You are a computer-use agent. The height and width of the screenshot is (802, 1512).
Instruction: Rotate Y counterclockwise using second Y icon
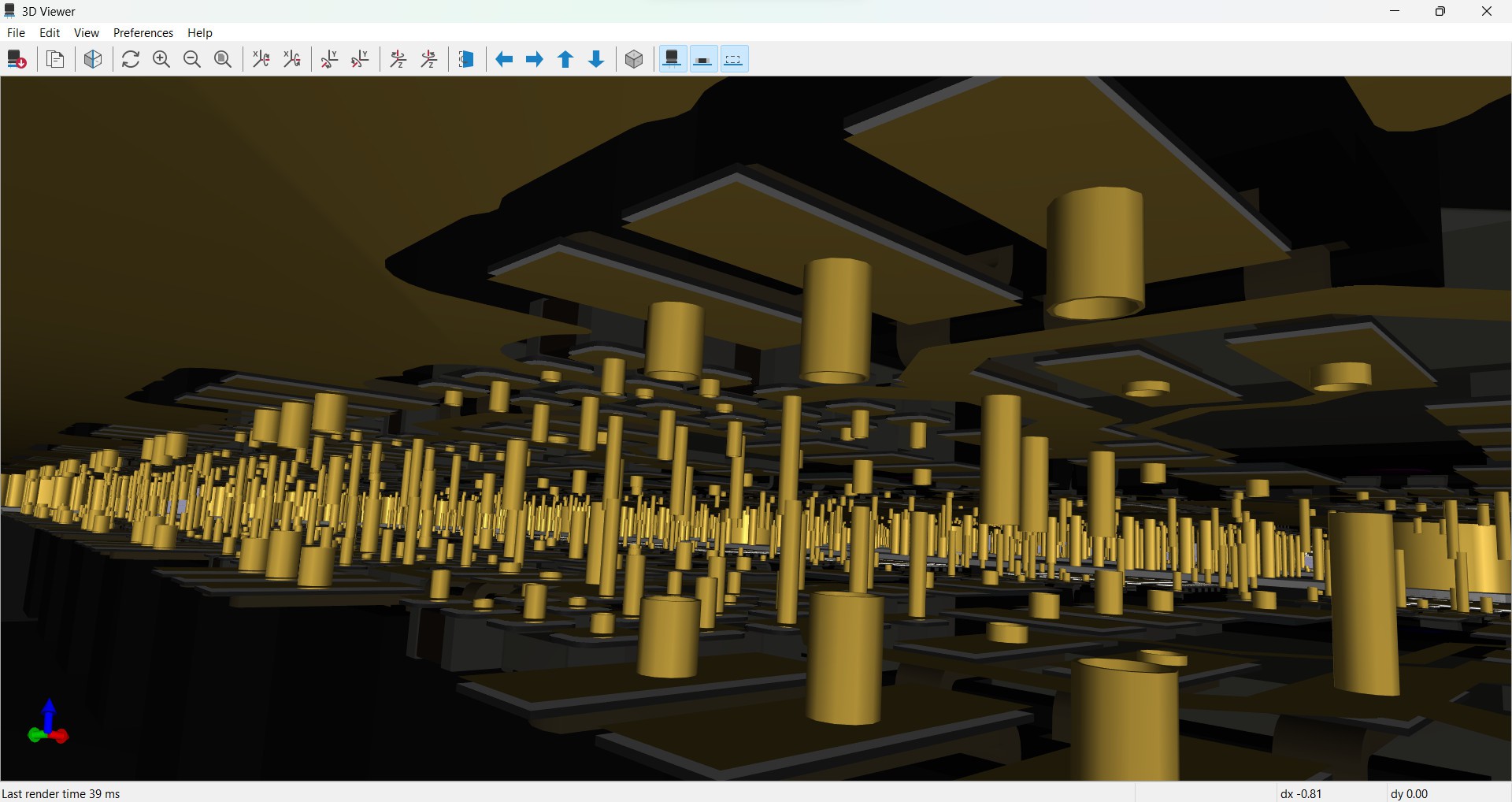(x=361, y=60)
